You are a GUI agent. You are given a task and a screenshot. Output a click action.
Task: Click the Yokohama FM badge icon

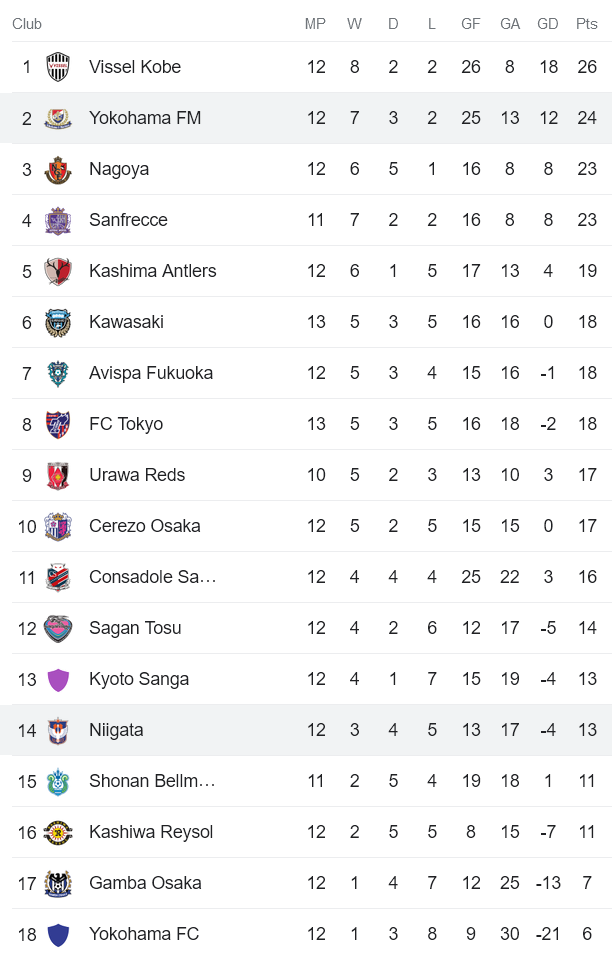click(x=56, y=118)
